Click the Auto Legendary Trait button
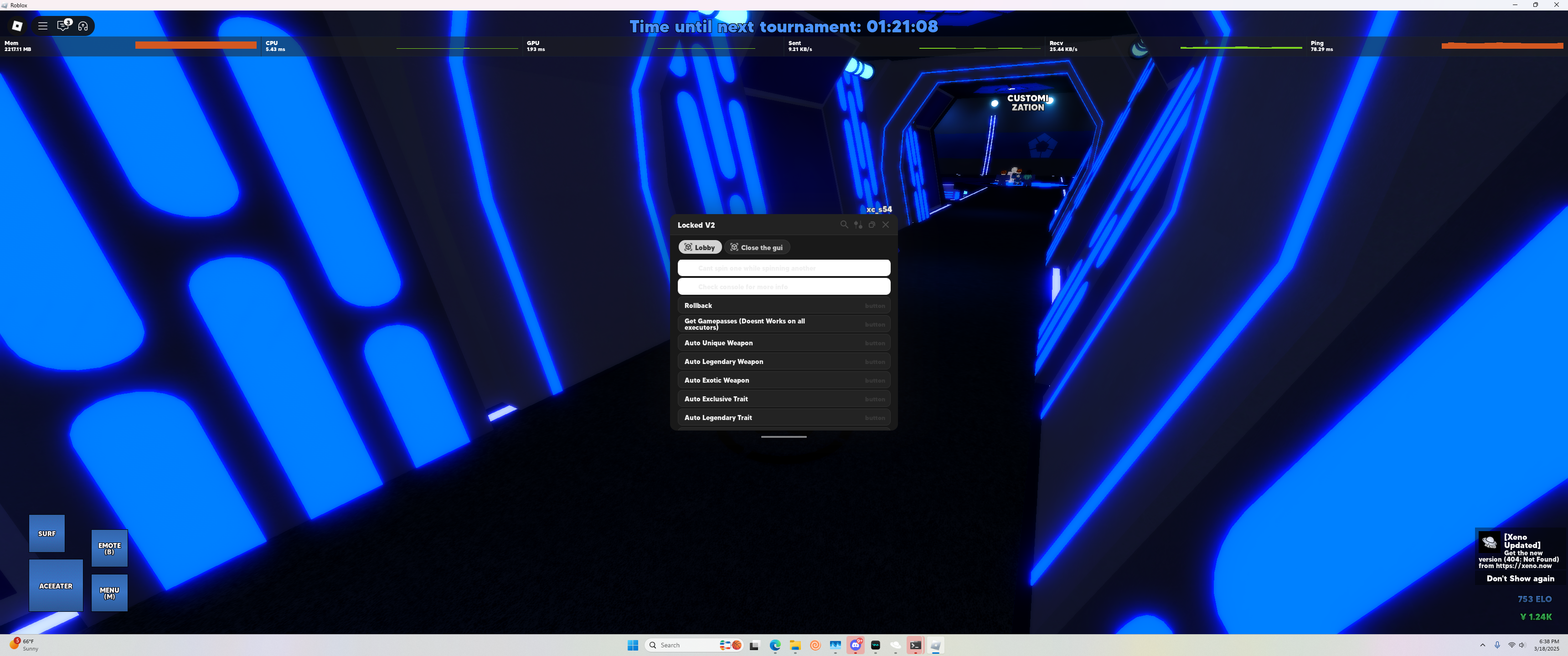Screen dimensions: 1568x656 pos(784,417)
